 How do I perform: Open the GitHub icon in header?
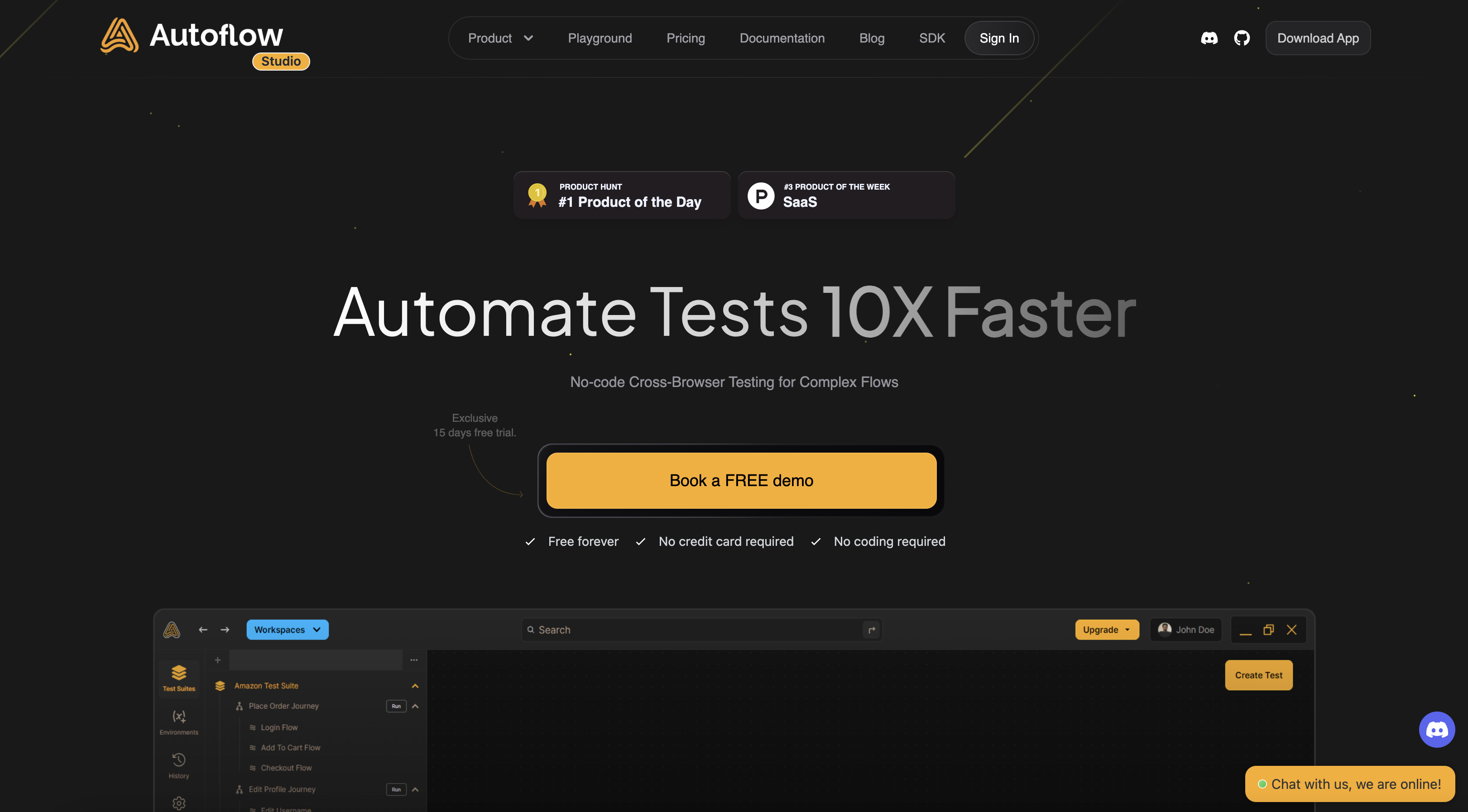(x=1242, y=38)
